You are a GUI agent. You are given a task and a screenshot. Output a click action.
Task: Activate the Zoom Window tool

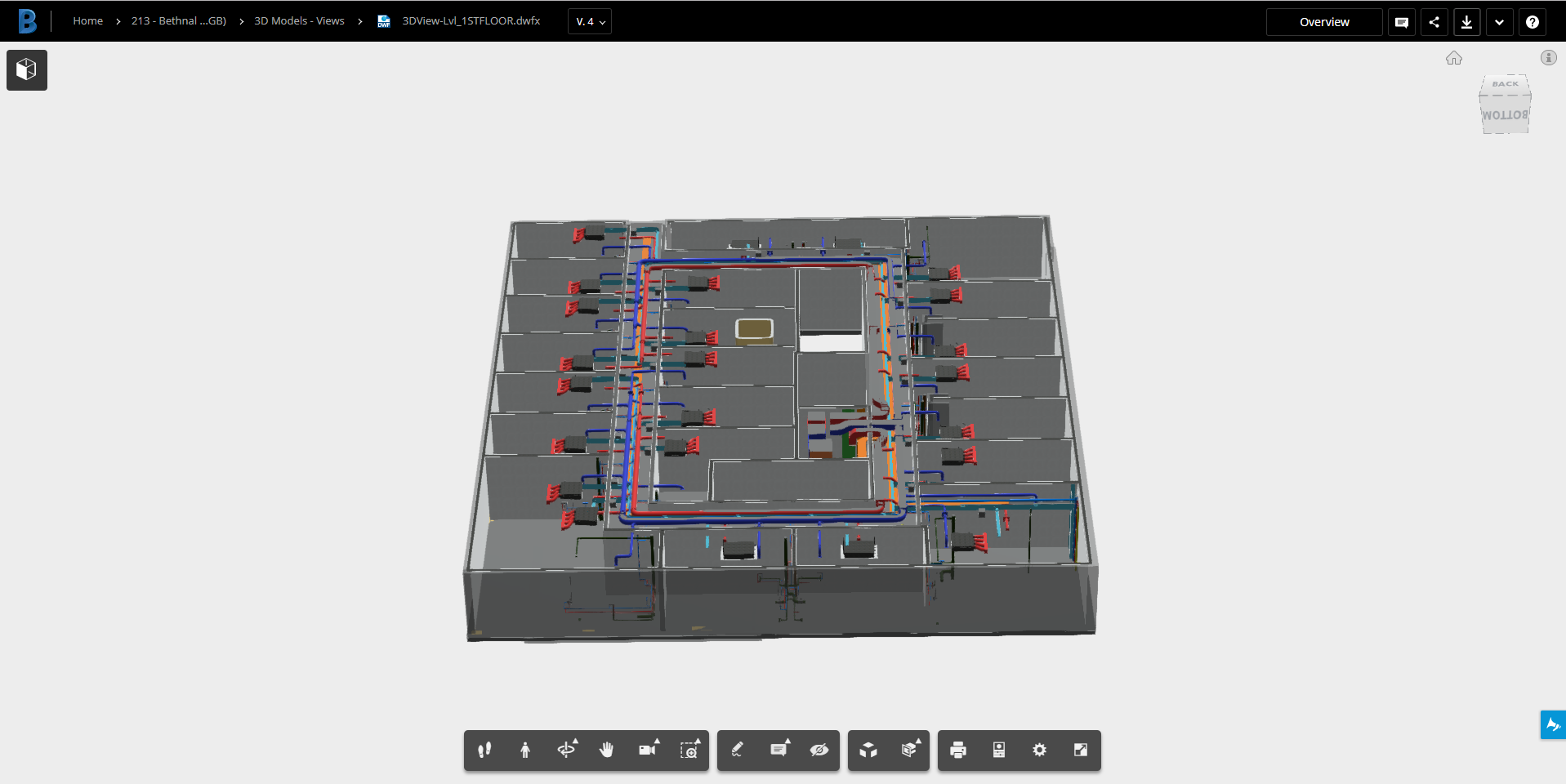click(x=690, y=750)
